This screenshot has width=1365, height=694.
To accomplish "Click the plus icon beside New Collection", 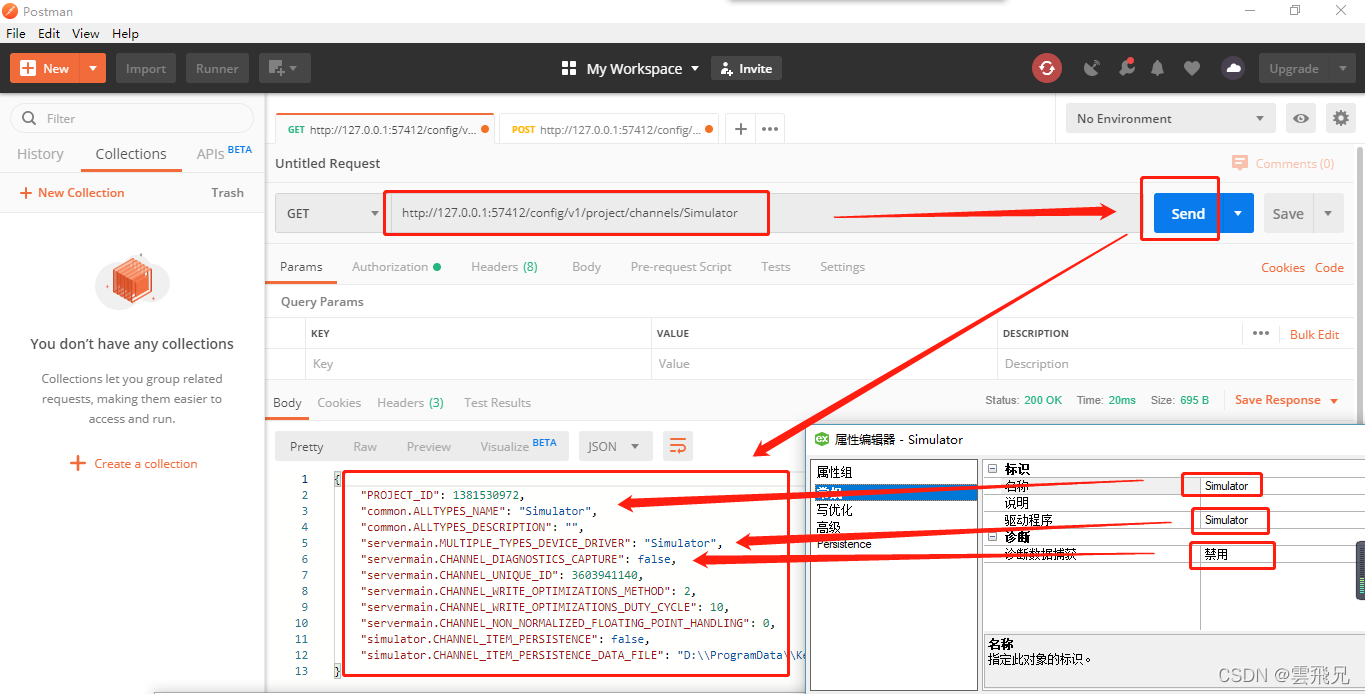I will tap(26, 193).
